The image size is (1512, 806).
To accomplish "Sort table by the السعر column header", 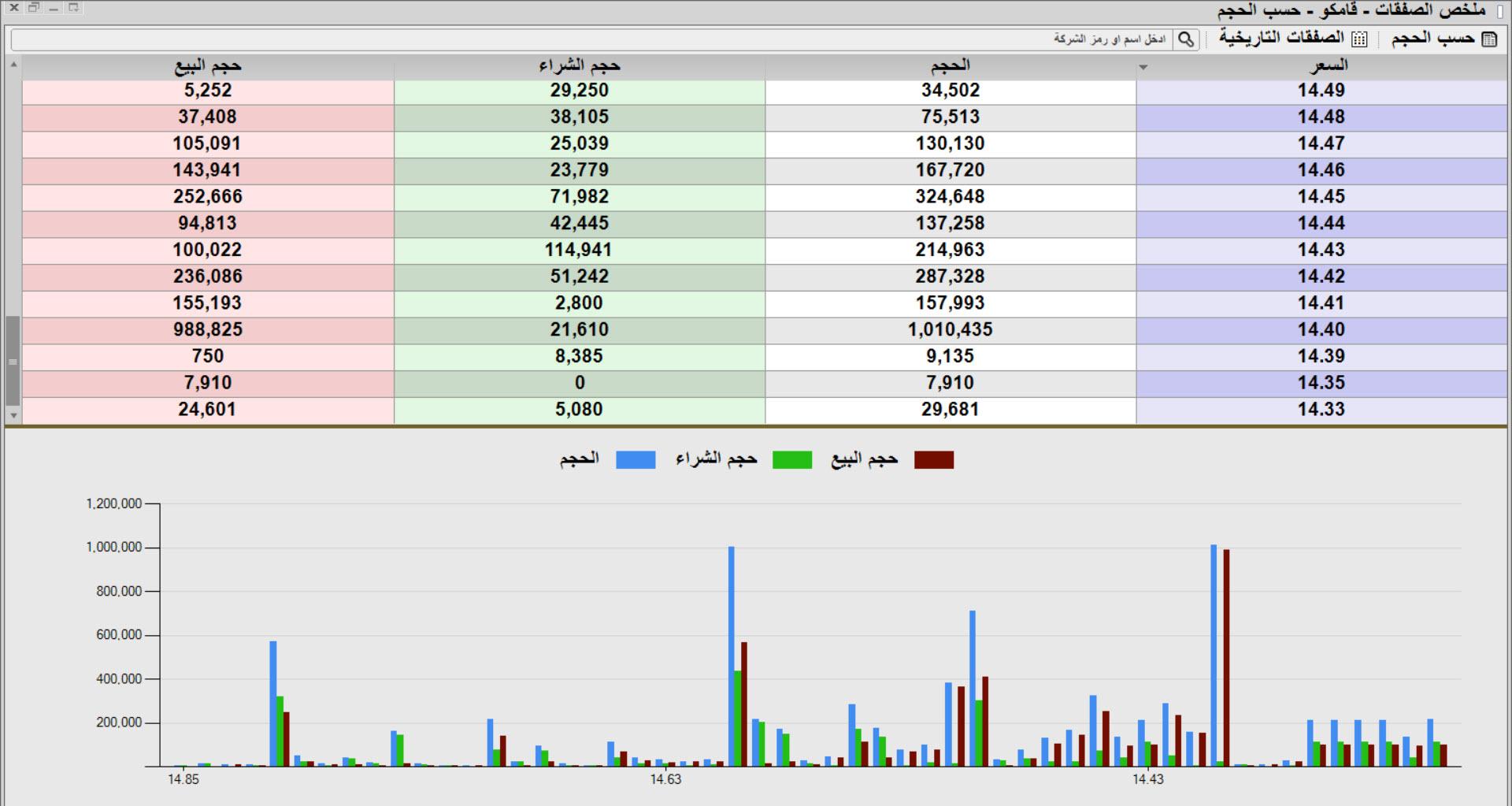I will pyautogui.click(x=1328, y=66).
